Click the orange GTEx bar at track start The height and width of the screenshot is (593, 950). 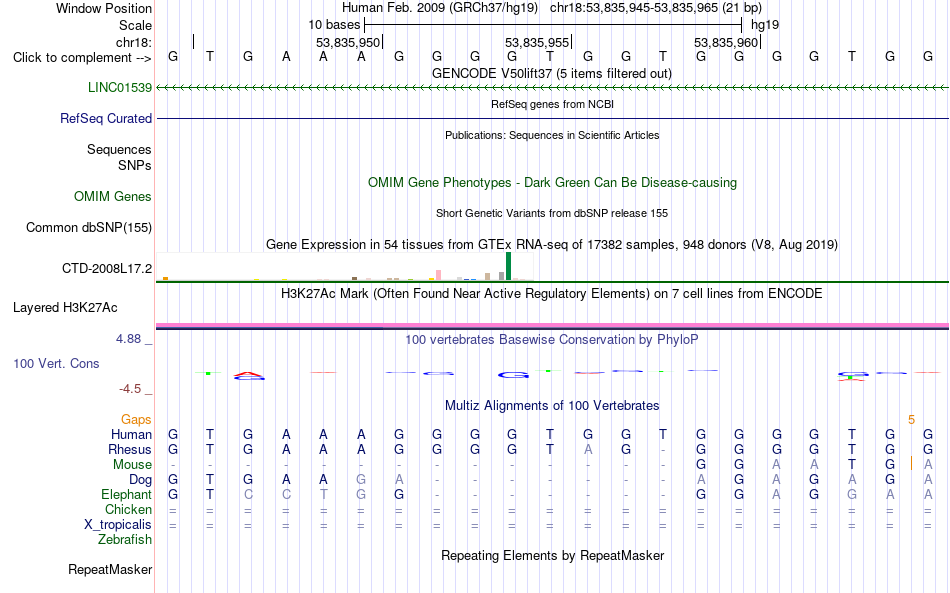(165, 279)
